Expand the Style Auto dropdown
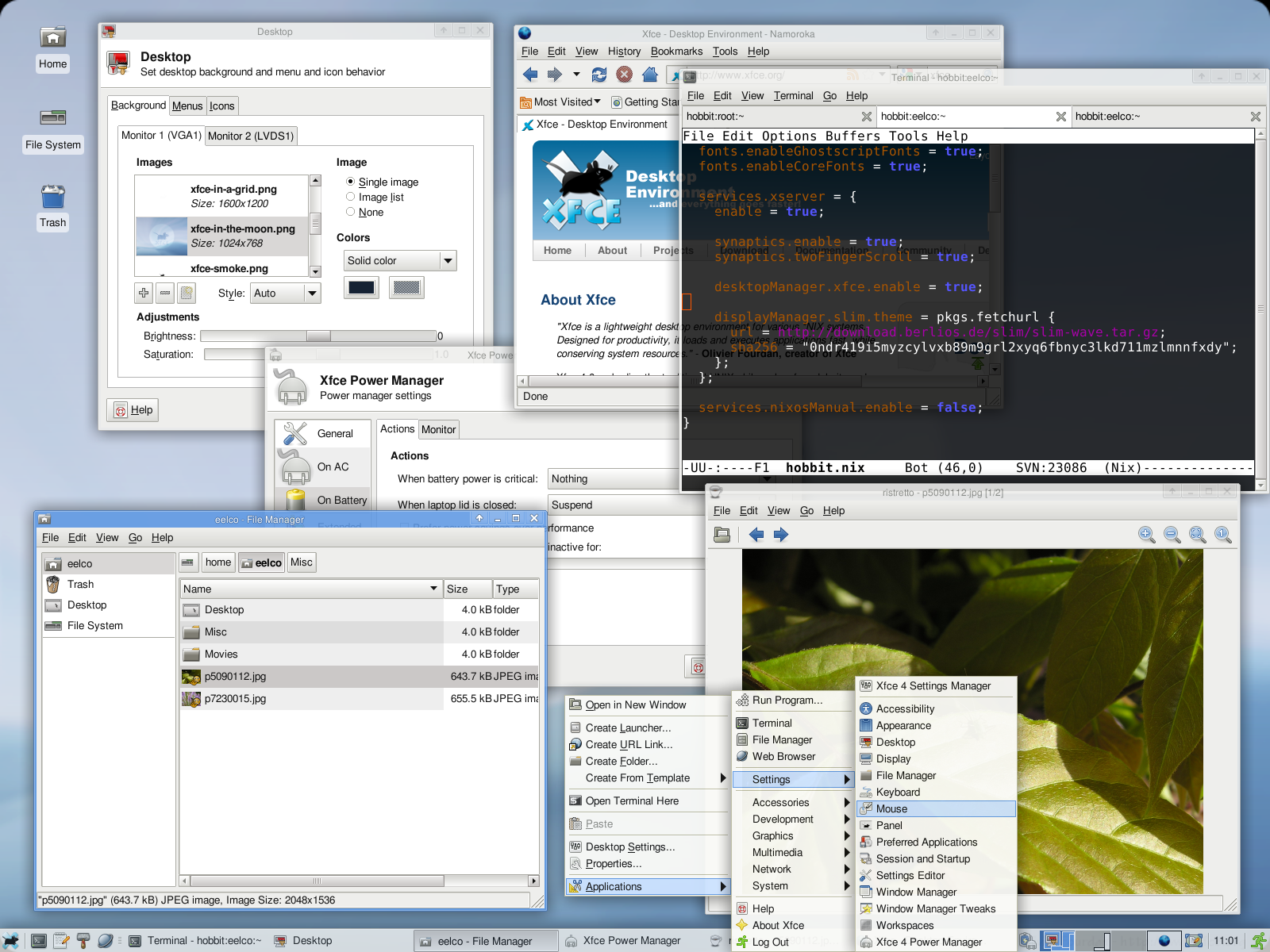 285,293
